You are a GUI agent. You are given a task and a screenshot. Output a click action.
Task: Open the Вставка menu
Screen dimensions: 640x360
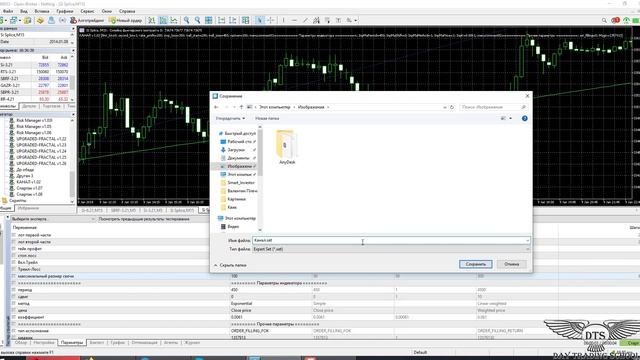42,11
